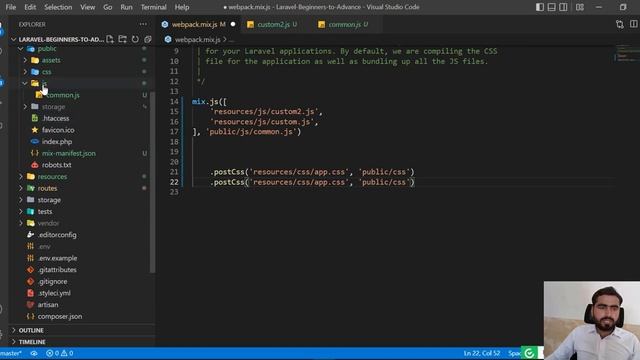
Task: Open robots.txt file
Action: click(x=56, y=165)
